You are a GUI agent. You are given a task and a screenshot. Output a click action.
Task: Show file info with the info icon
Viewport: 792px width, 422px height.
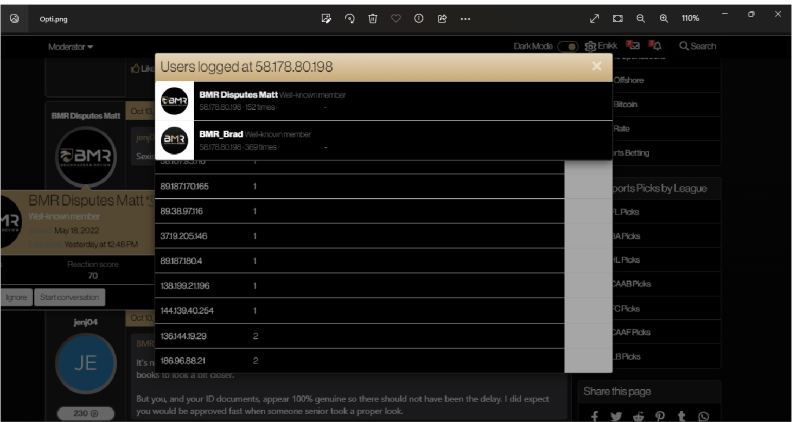click(419, 19)
